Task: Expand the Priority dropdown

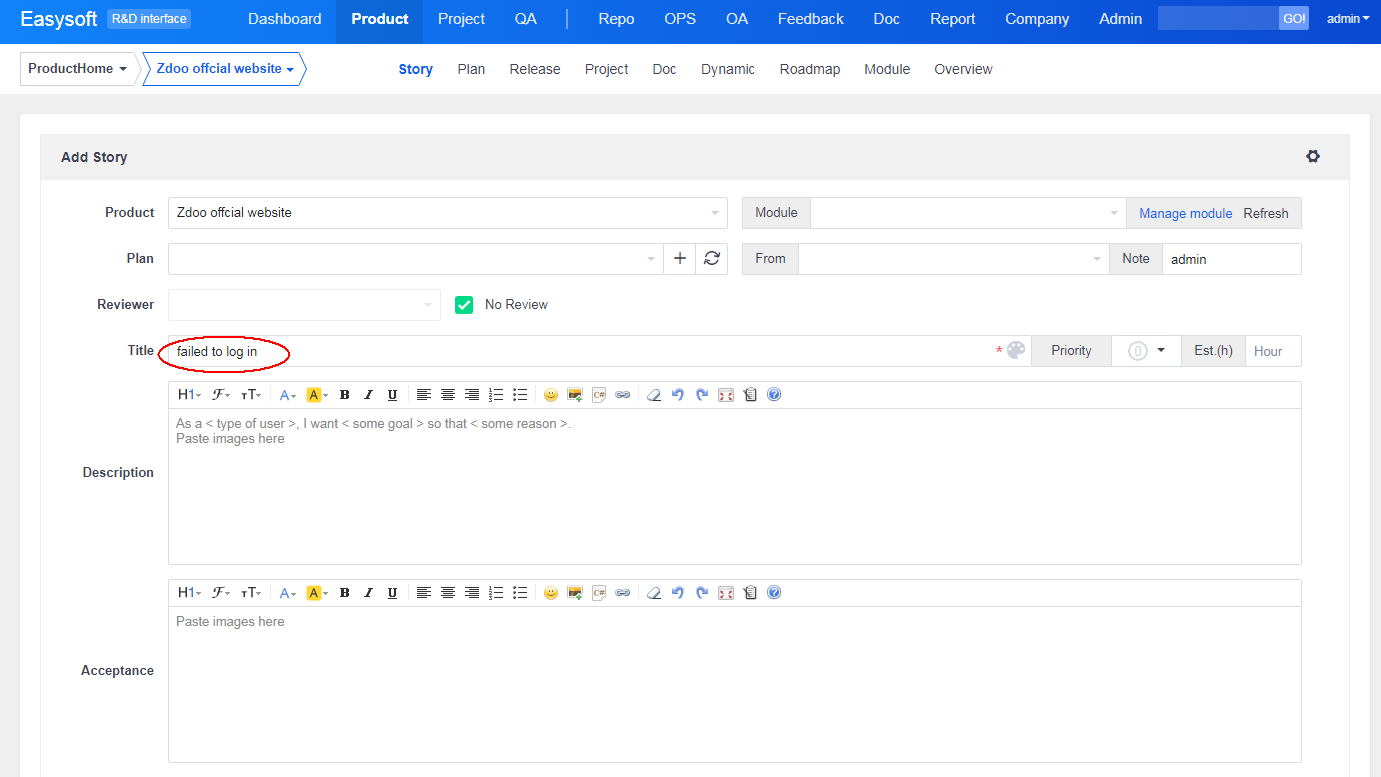Action: 1146,351
